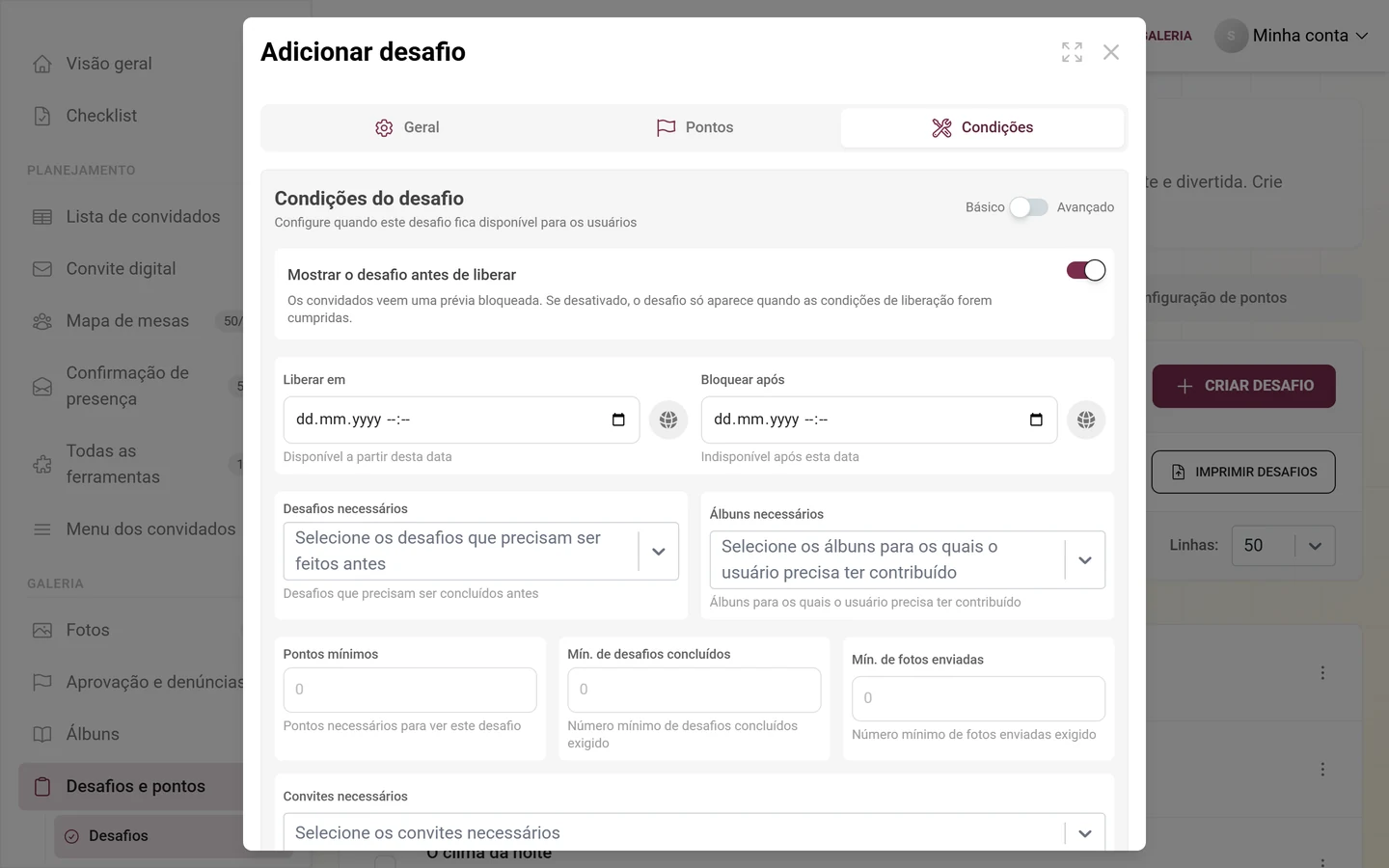Click the Fotos image icon

point(42,630)
